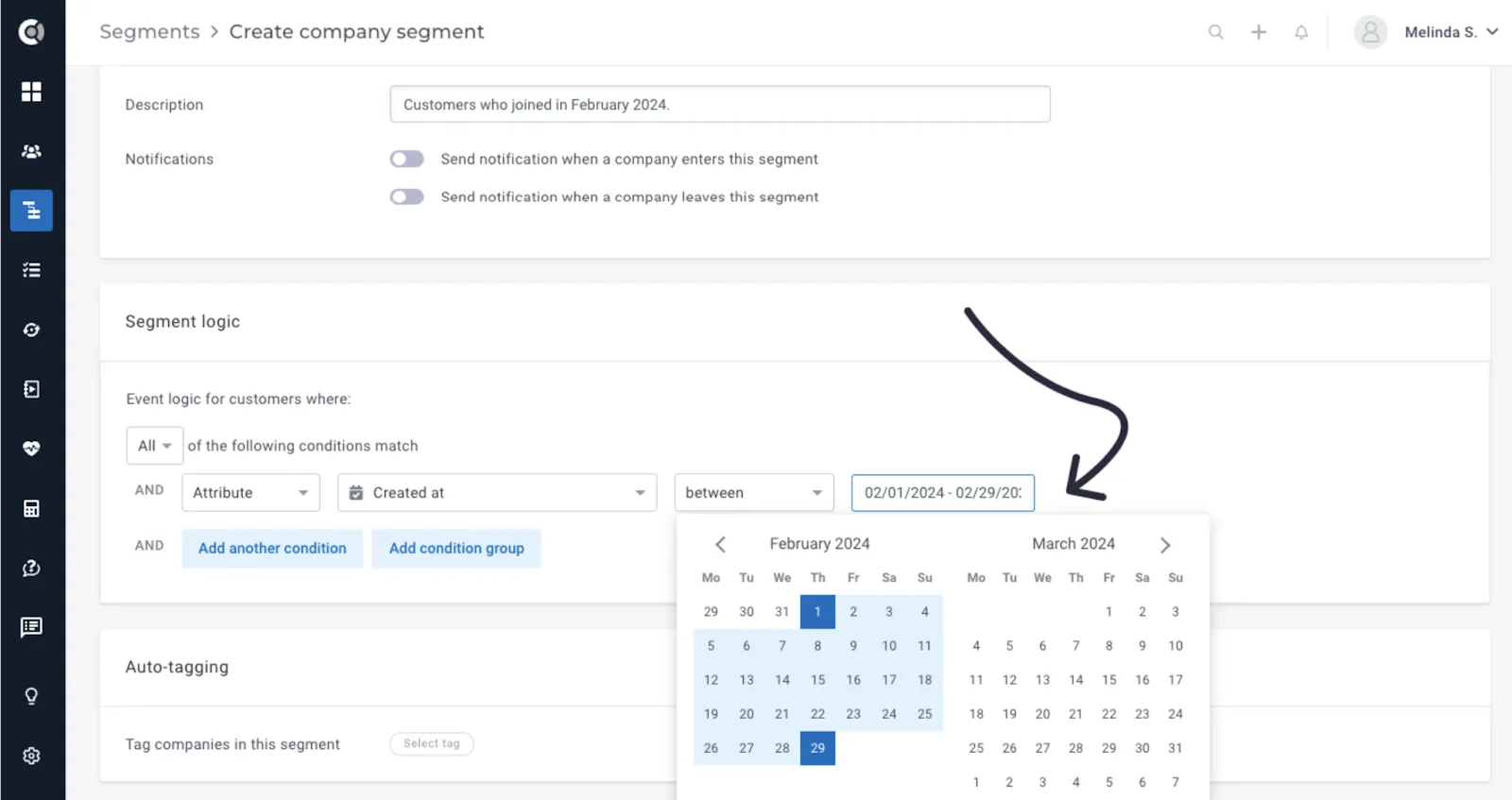Viewport: 1512px width, 800px height.
Task: Click Add condition group button
Action: [x=456, y=548]
